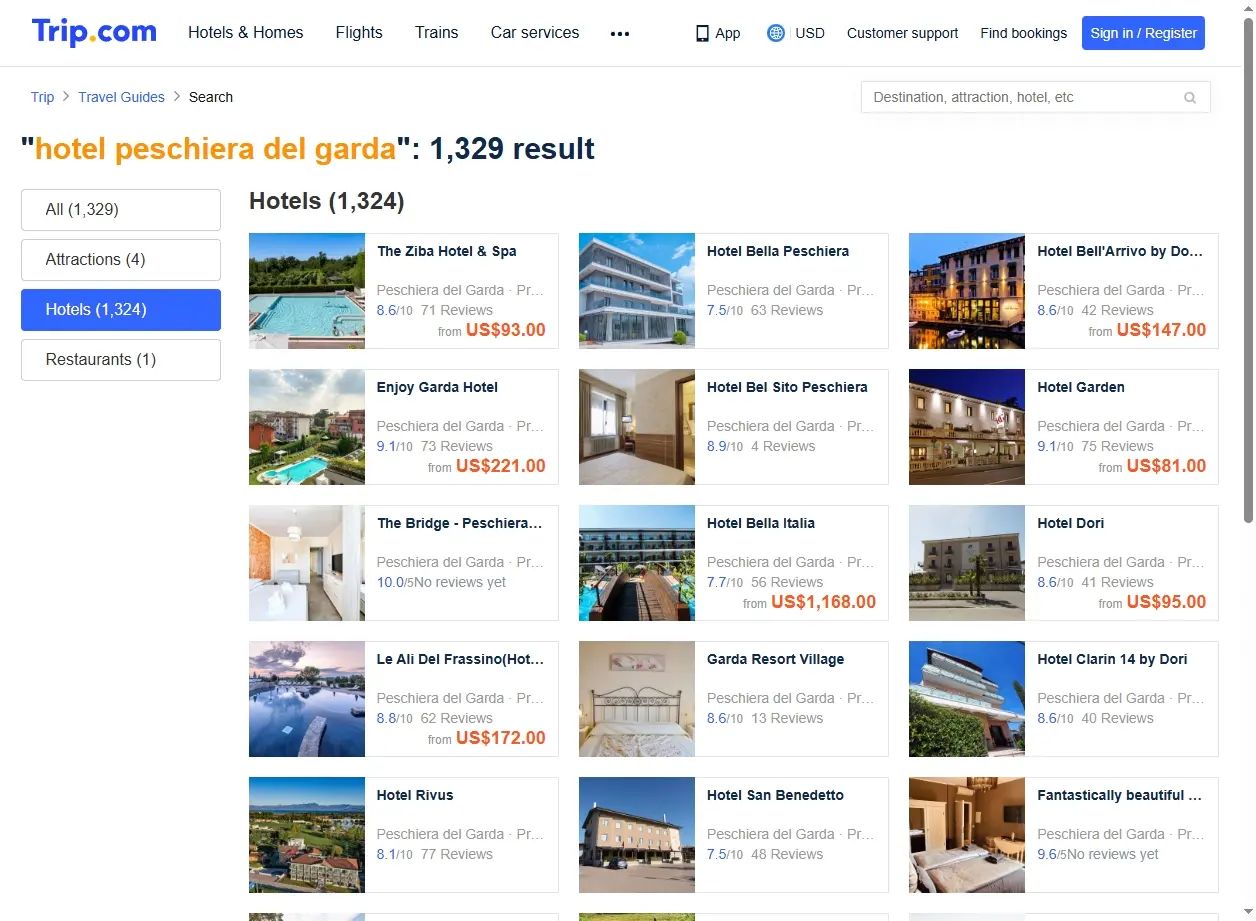Image resolution: width=1256 pixels, height=921 pixels.
Task: Go to Trip breadcrumb link
Action: click(x=42, y=97)
